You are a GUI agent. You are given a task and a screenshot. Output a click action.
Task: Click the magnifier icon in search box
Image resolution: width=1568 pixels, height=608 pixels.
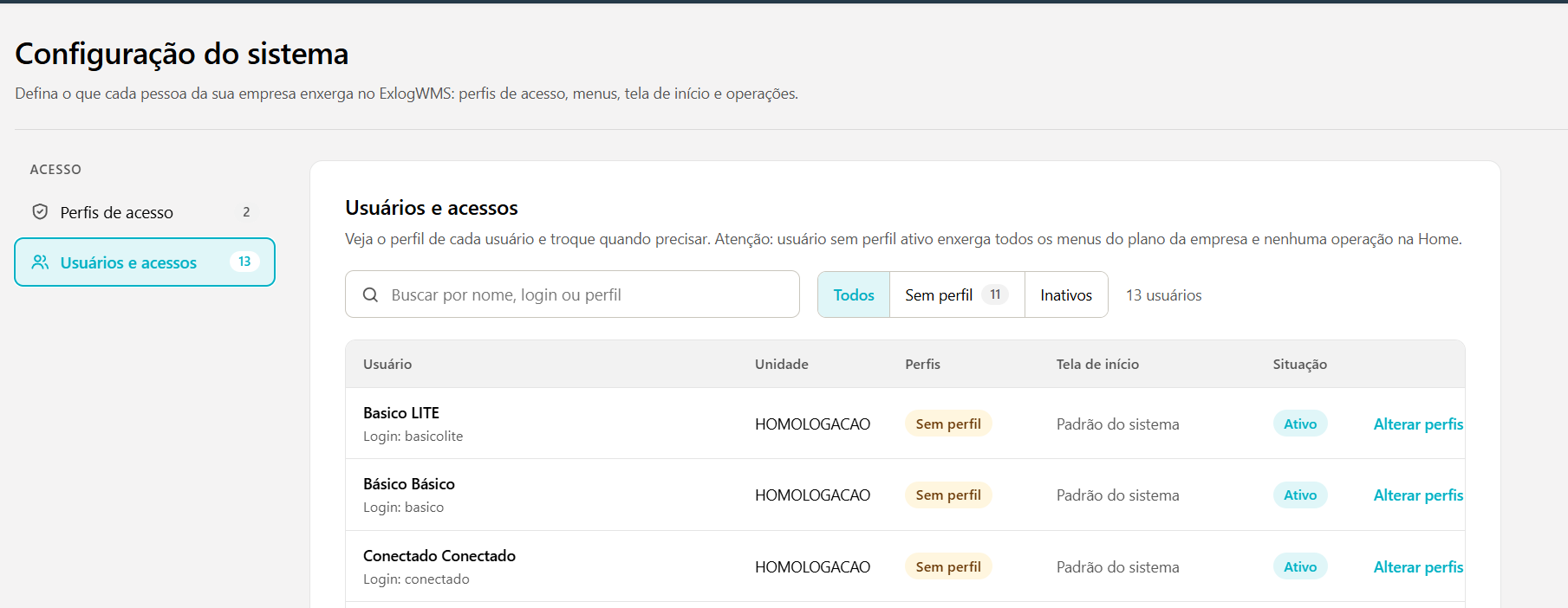370,294
